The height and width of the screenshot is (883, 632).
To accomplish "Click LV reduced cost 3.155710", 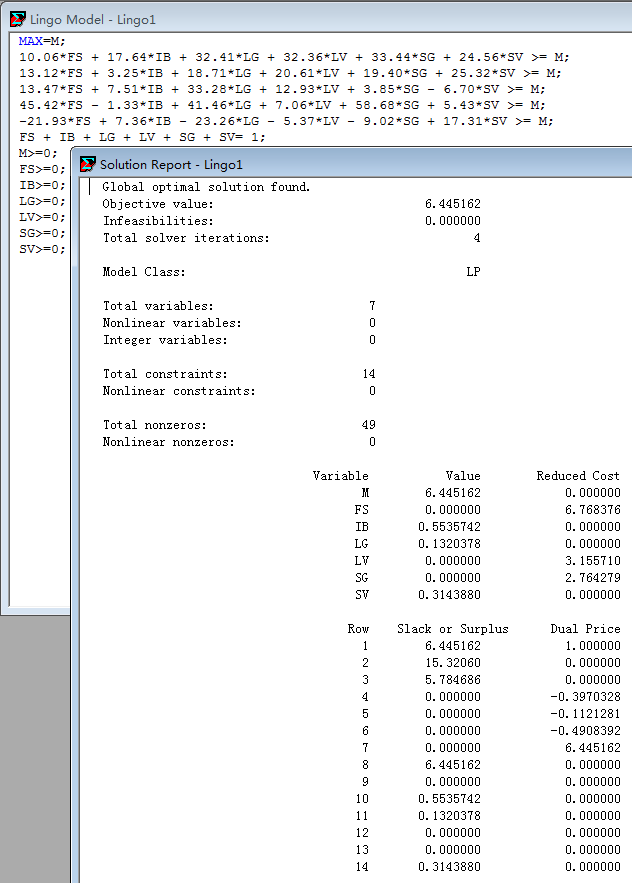I will point(593,561).
